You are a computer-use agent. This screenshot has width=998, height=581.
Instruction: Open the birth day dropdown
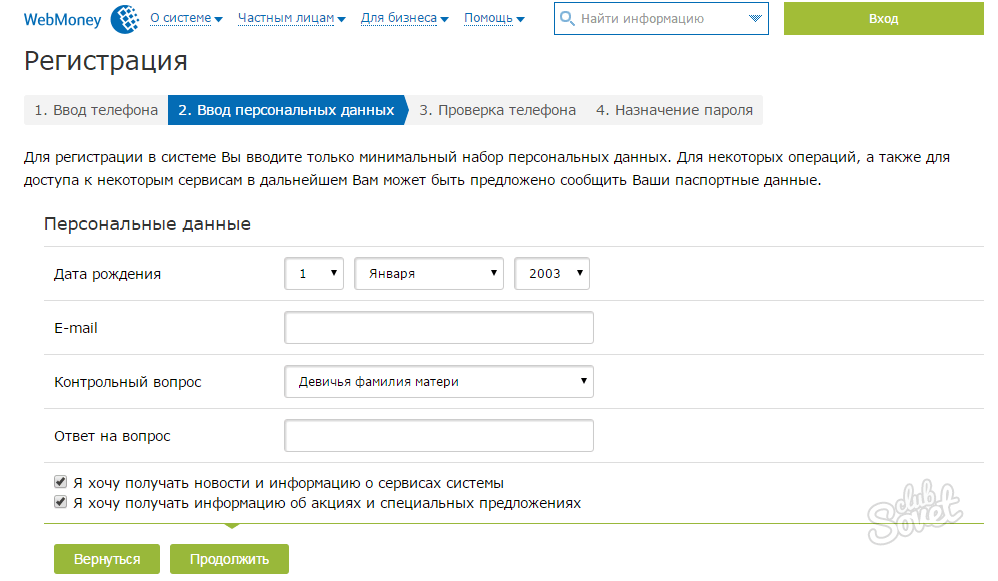pos(314,274)
